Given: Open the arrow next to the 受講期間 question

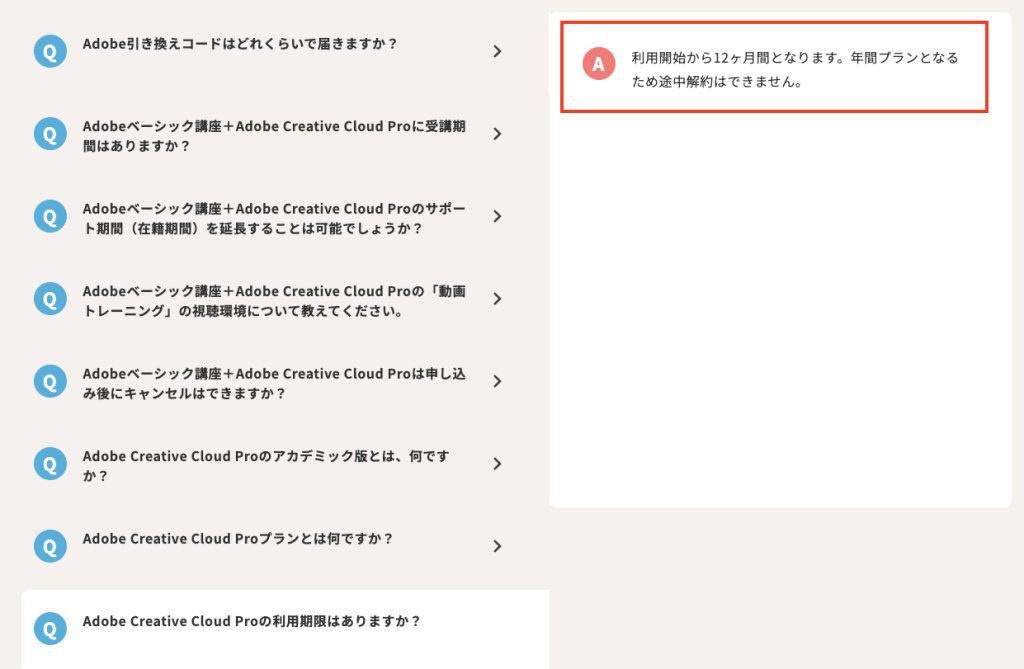Looking at the screenshot, I should pos(497,133).
